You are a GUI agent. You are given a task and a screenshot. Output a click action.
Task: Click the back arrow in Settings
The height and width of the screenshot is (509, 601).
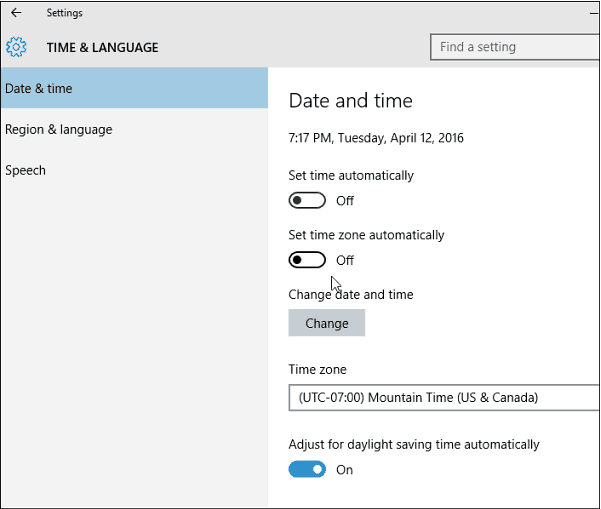[16, 13]
